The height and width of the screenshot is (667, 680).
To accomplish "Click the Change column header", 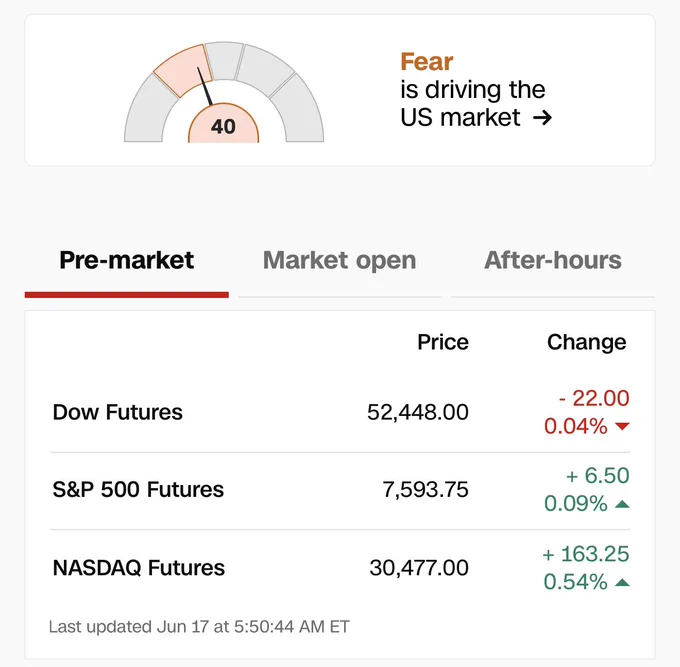I will [x=586, y=342].
